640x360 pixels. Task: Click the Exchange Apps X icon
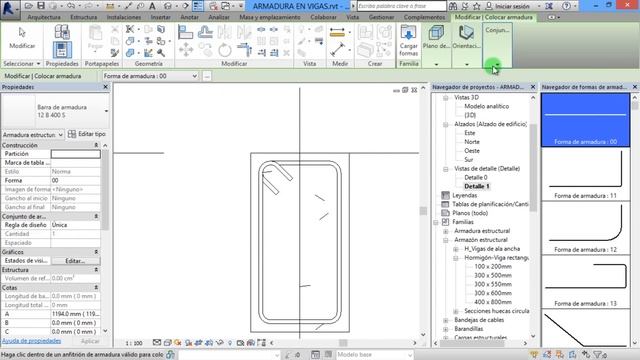(549, 6)
